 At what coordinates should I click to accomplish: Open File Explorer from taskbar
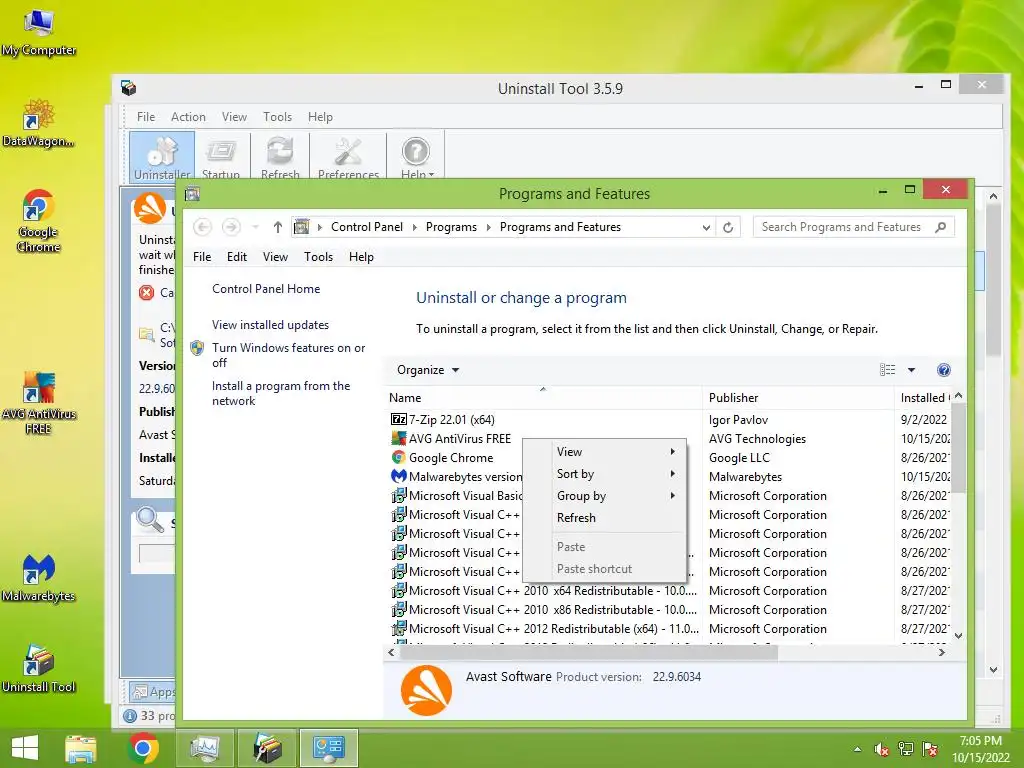click(81, 748)
